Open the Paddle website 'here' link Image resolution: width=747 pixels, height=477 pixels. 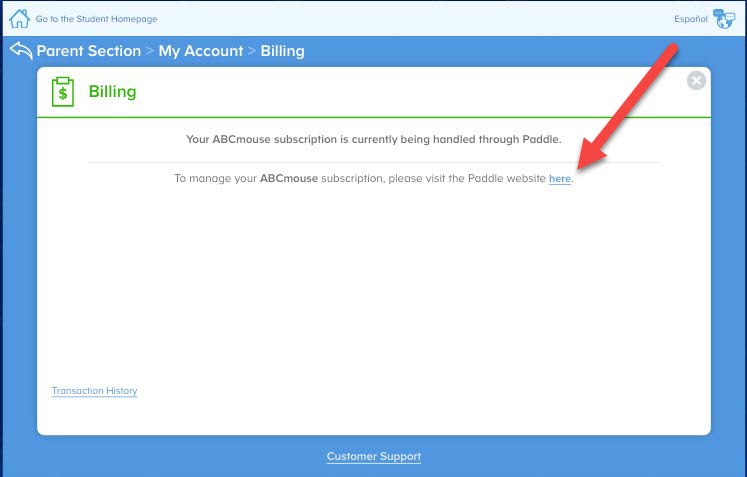[559, 179]
